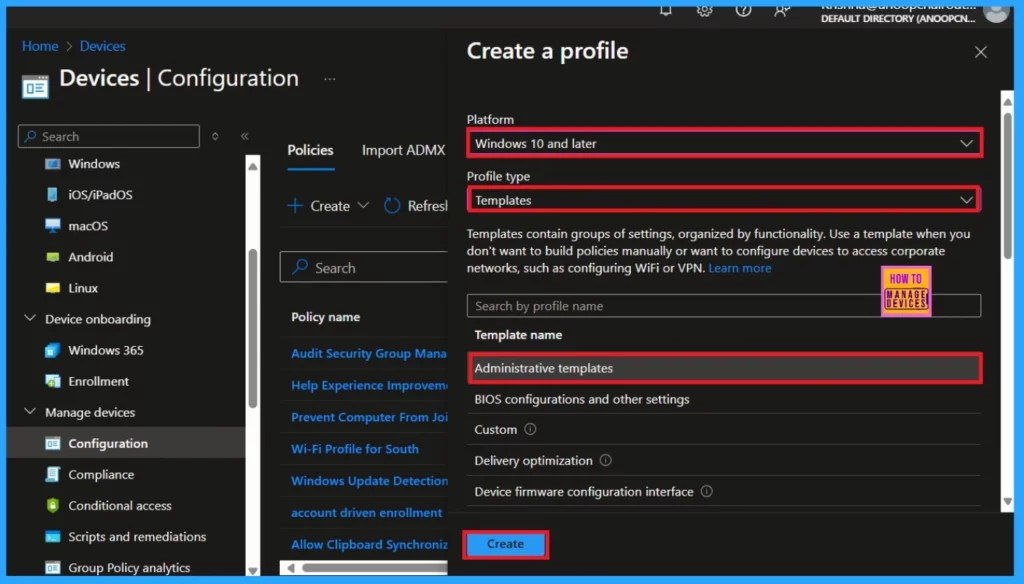Click the sidebar sort up-down arrows icon
1024x584 pixels.
pyautogui.click(x=215, y=137)
